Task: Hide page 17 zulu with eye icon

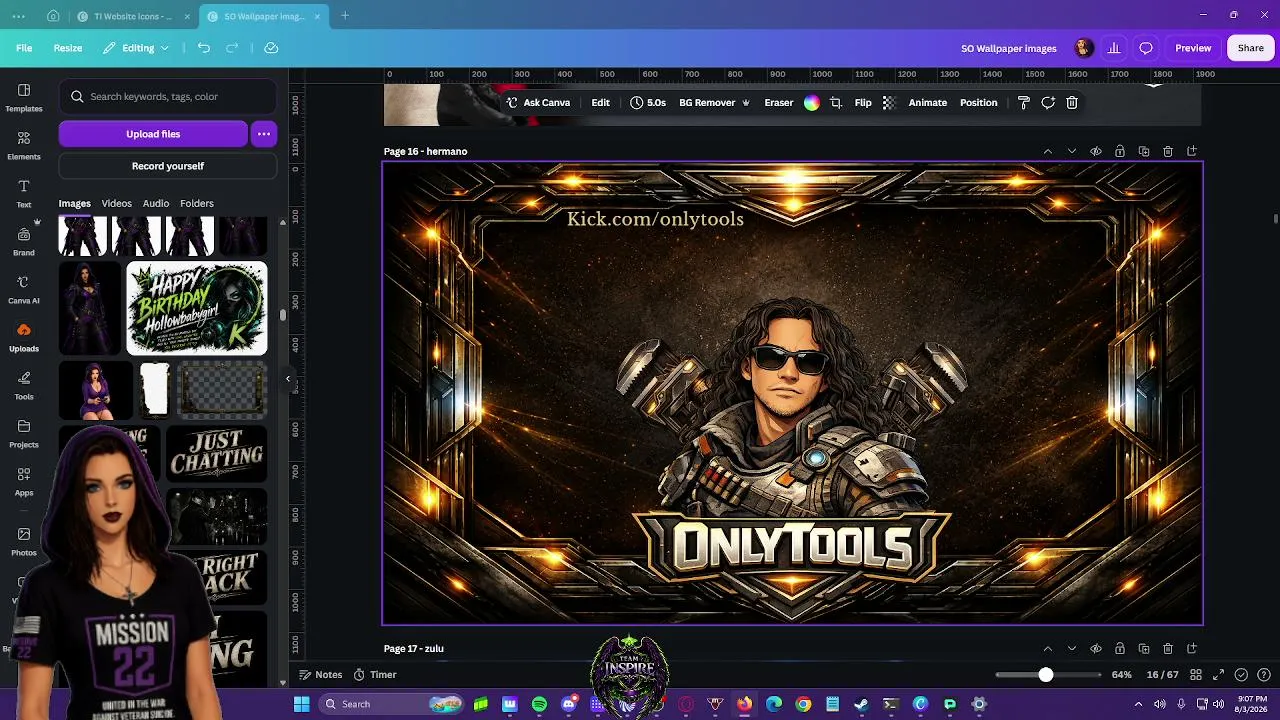Action: [x=1096, y=649]
